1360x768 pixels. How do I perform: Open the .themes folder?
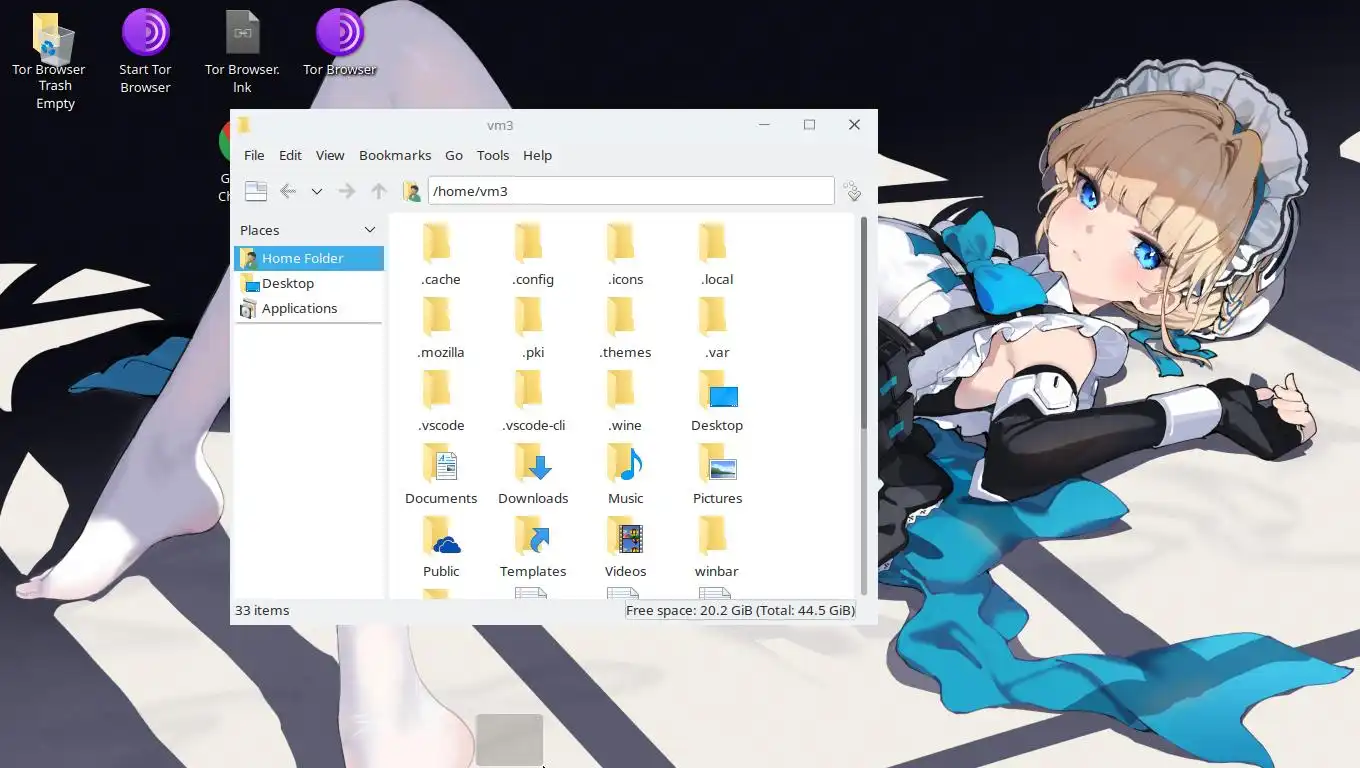click(x=625, y=328)
